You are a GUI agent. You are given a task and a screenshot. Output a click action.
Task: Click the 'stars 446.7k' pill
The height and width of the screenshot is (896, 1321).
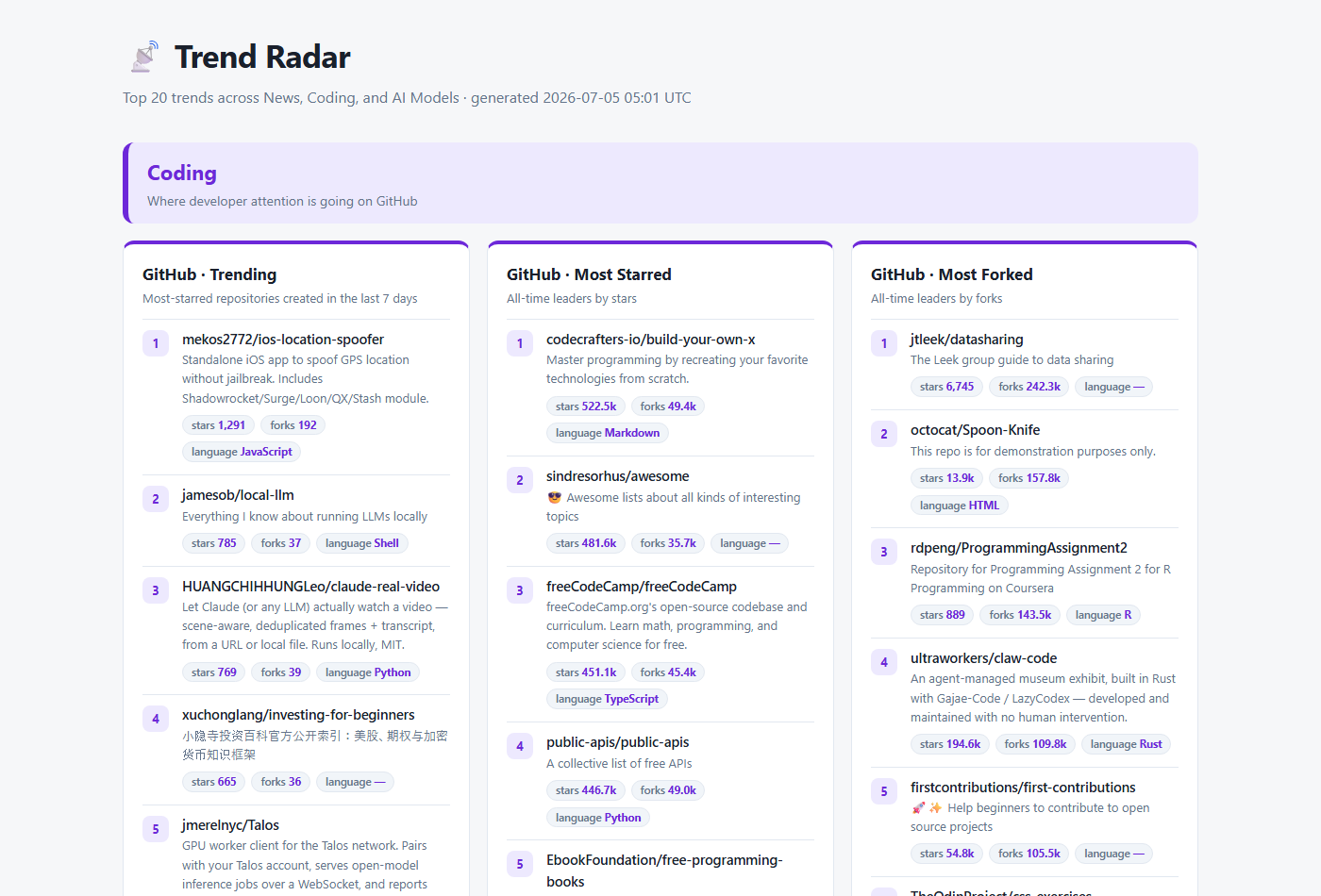[586, 790]
